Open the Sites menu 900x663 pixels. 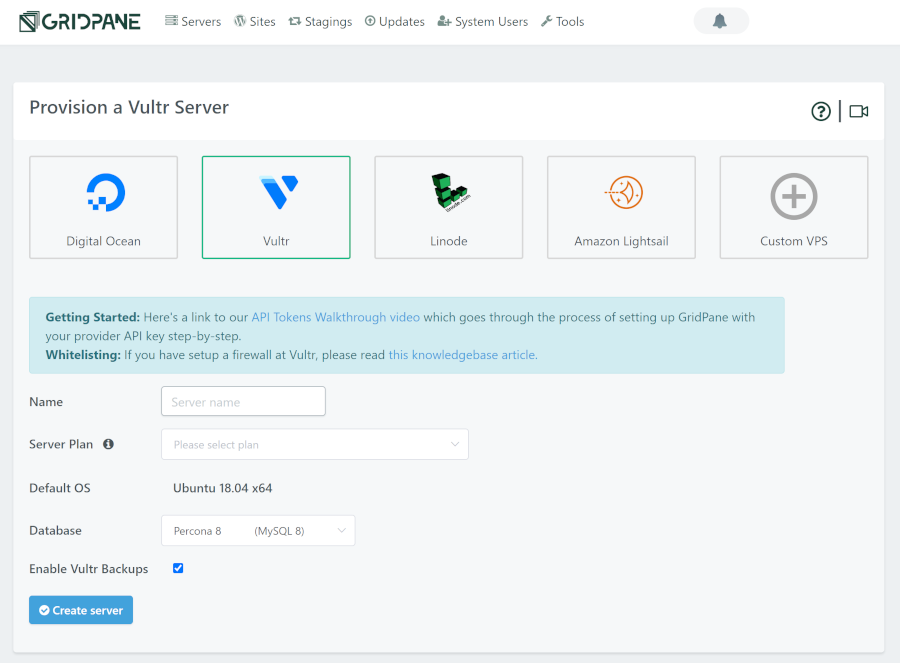255,21
